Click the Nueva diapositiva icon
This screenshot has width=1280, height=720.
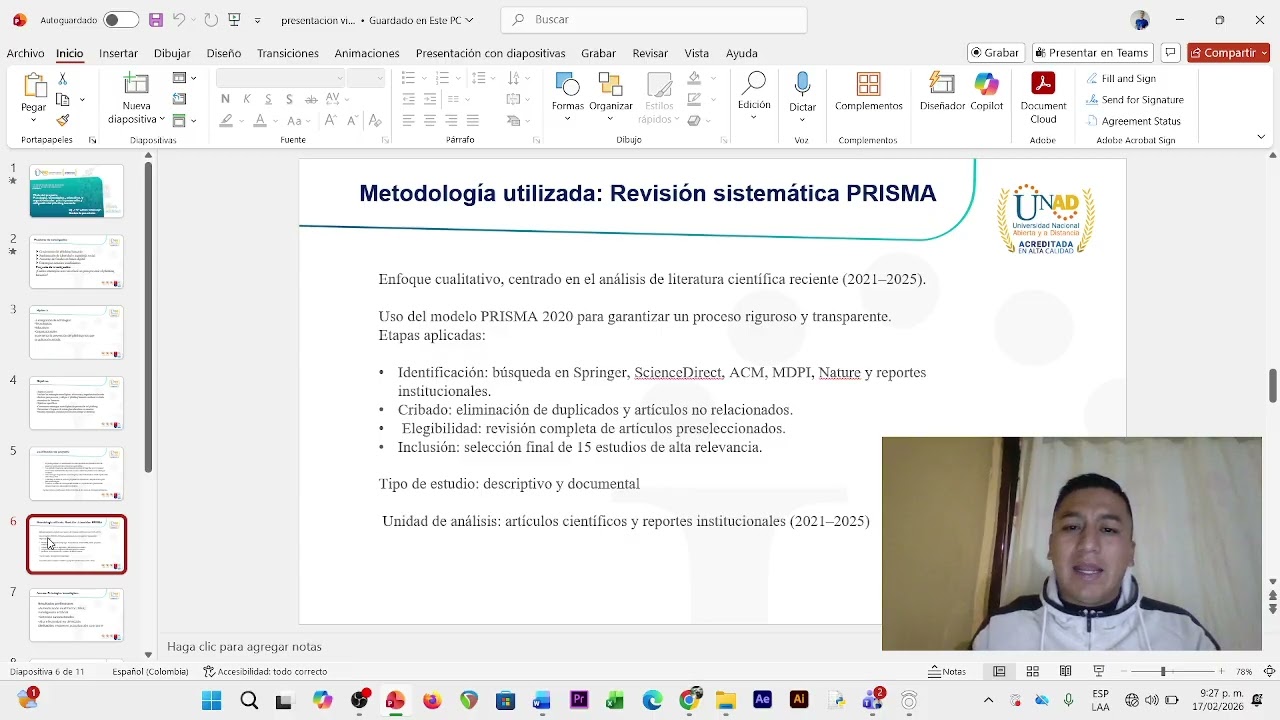[x=136, y=84]
